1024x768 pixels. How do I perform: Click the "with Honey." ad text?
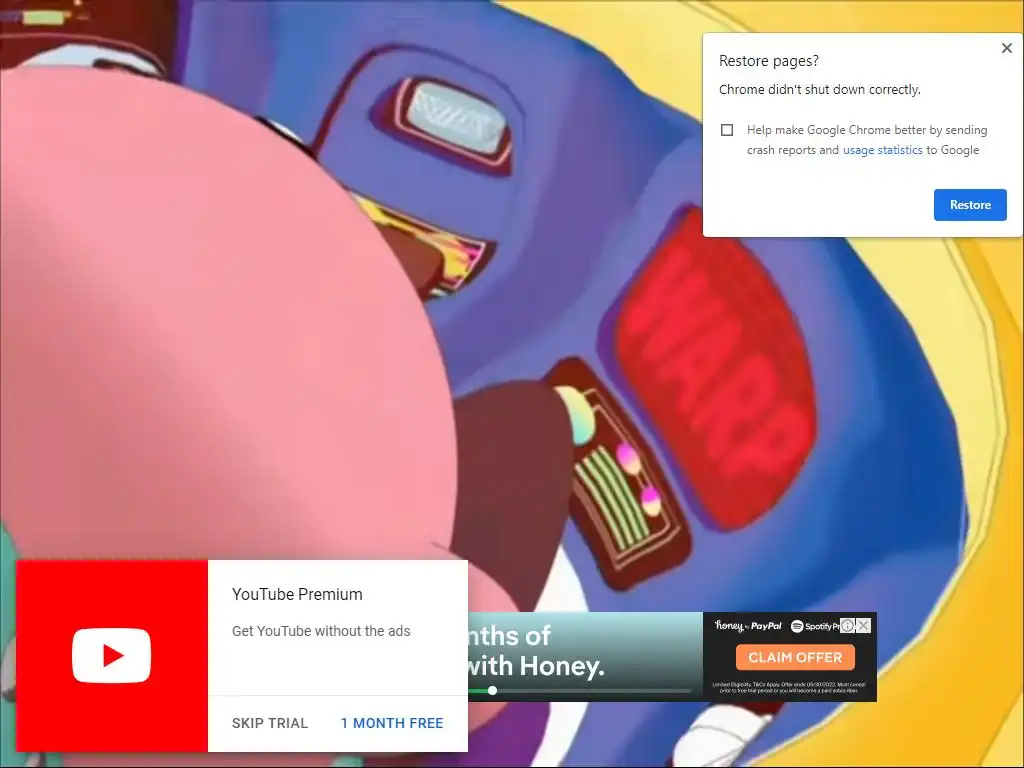click(537, 666)
